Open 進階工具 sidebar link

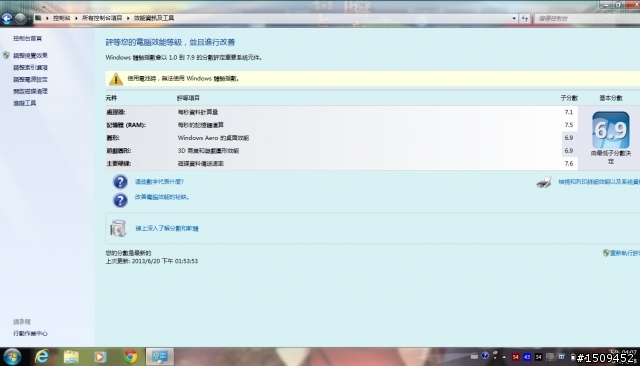pyautogui.click(x=24, y=103)
